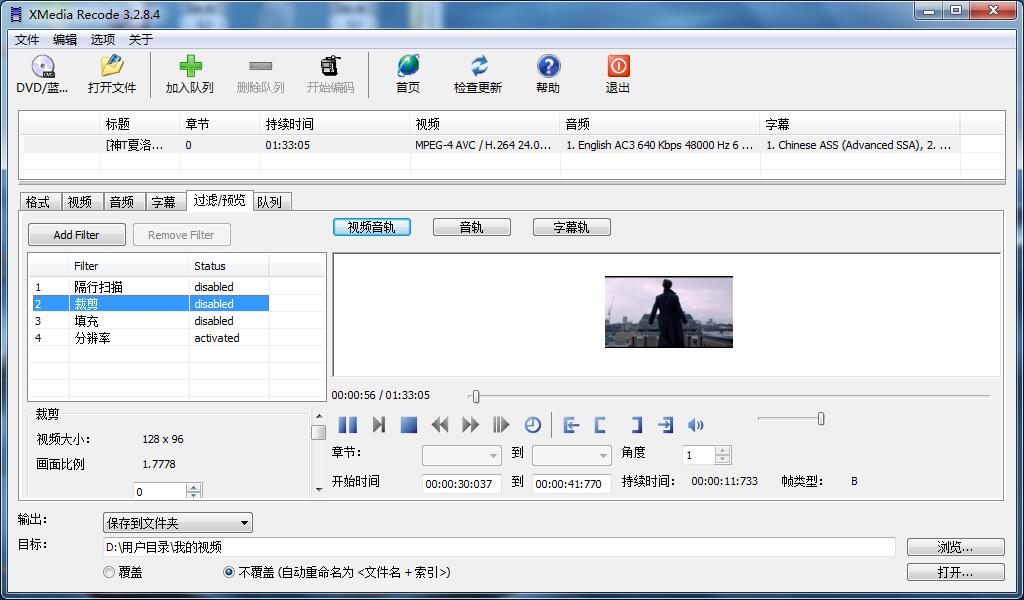
Task: Click the volume slider handle
Action: tap(821, 419)
